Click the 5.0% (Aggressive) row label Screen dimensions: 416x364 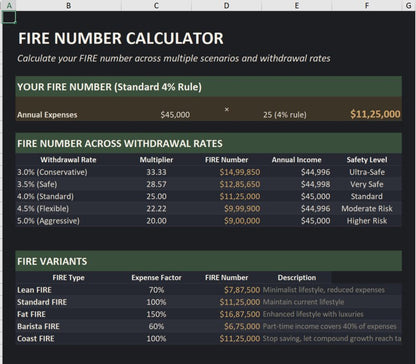48,221
